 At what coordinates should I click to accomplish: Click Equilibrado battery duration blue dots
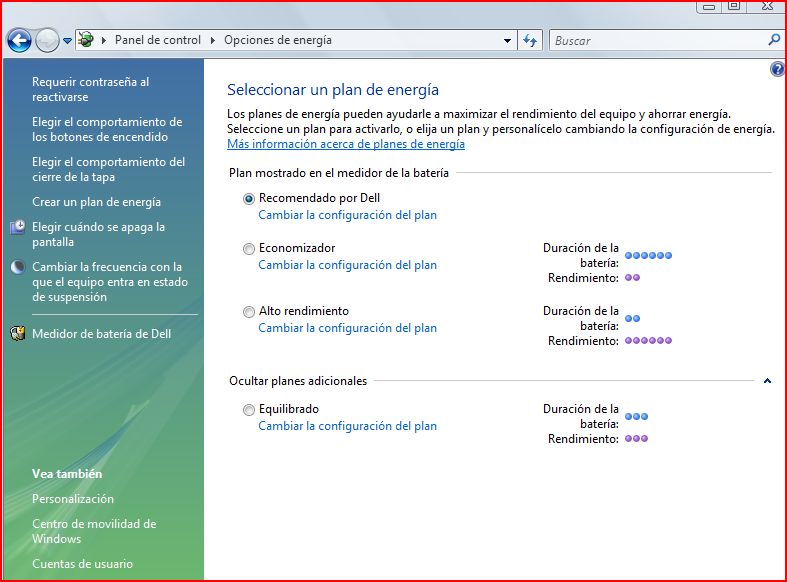[x=636, y=416]
